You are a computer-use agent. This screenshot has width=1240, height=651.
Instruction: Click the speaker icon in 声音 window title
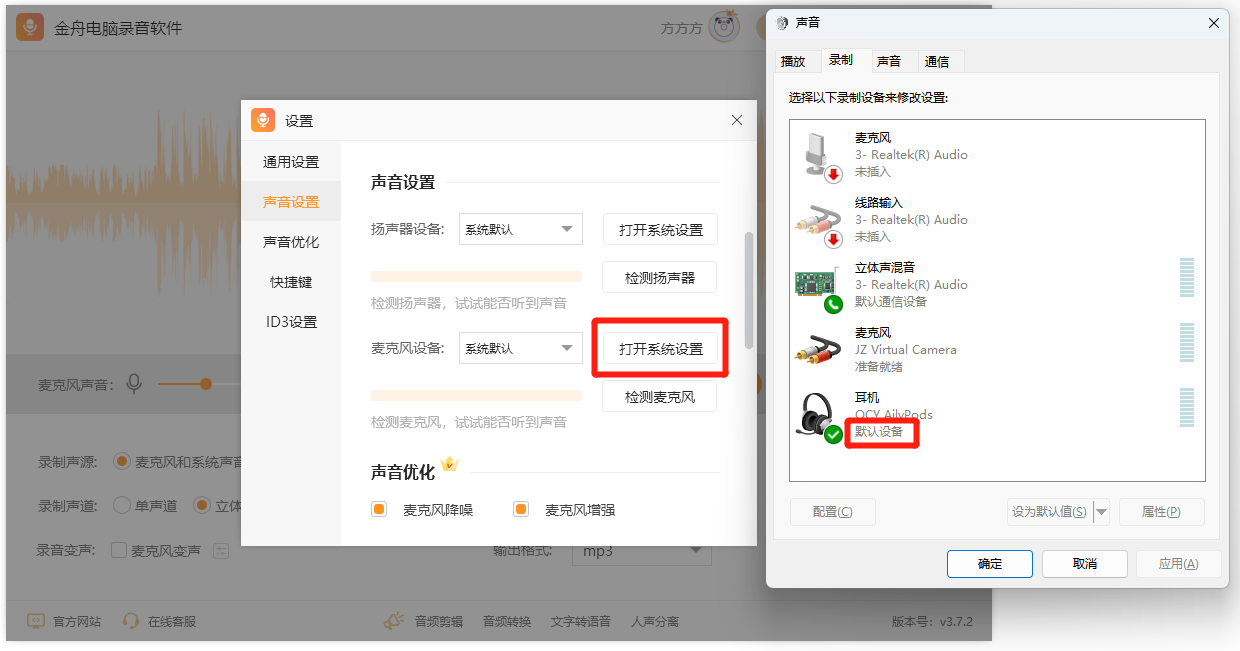tap(782, 23)
